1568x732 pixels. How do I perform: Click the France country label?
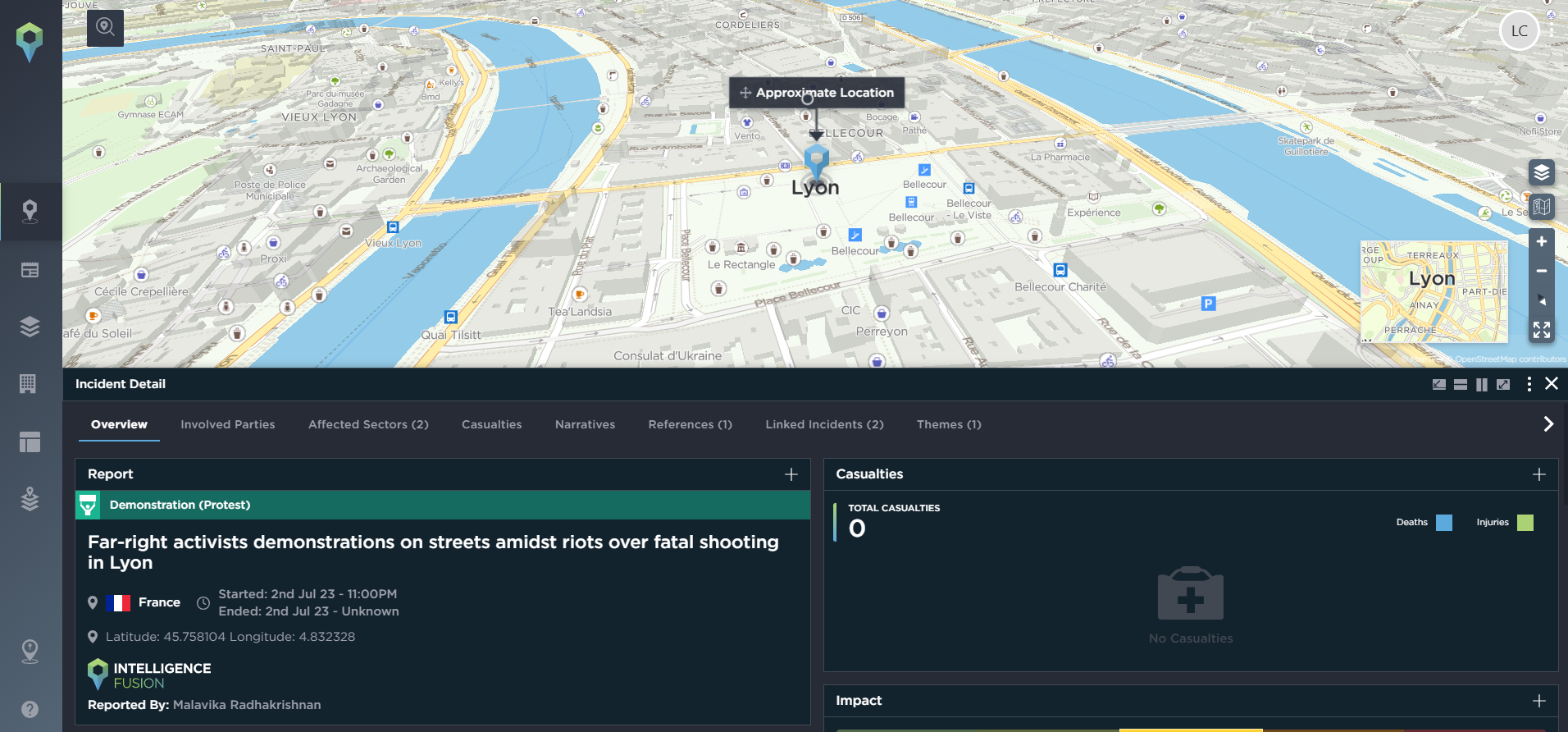coord(159,602)
